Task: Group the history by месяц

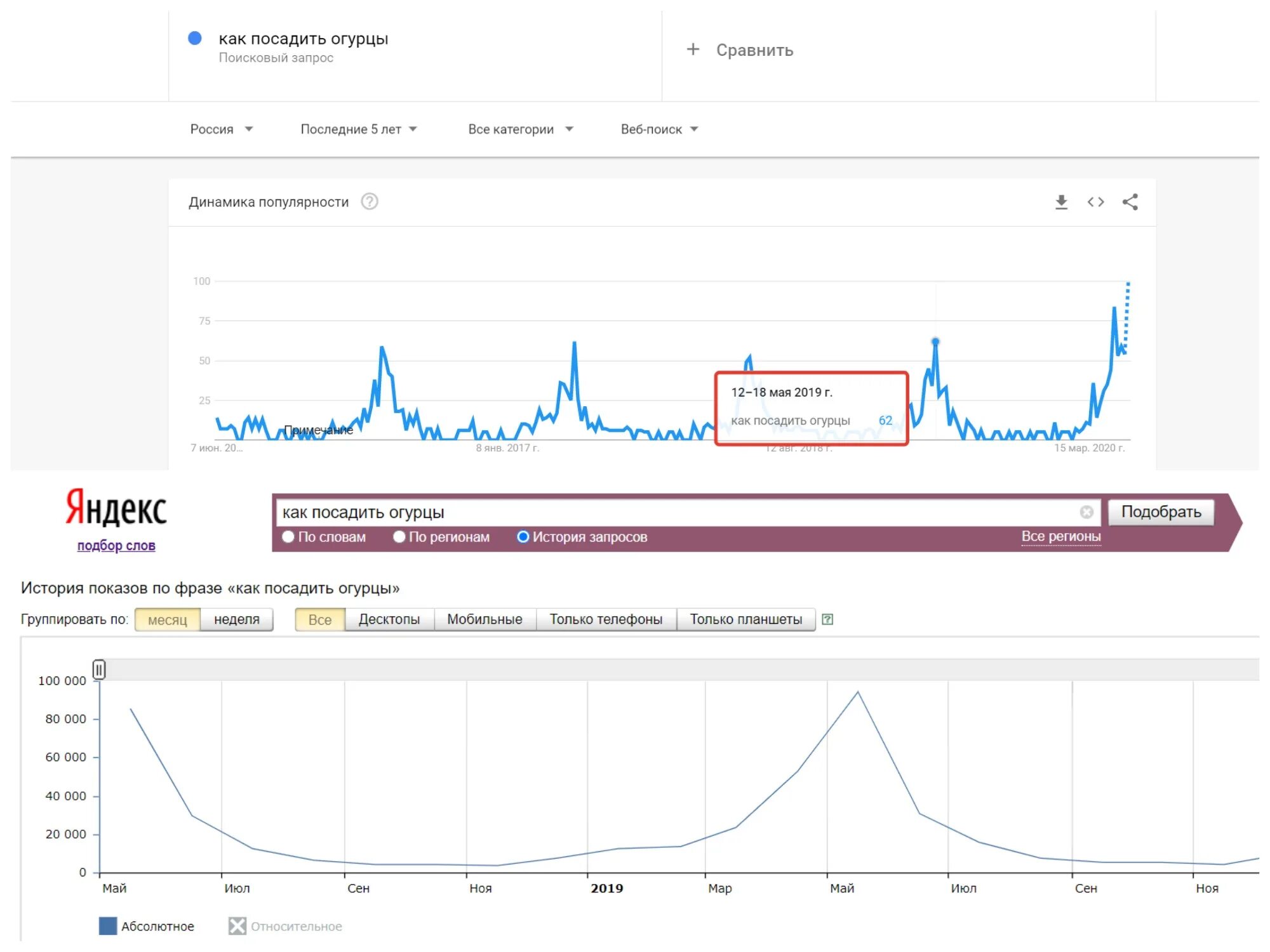Action: point(168,620)
